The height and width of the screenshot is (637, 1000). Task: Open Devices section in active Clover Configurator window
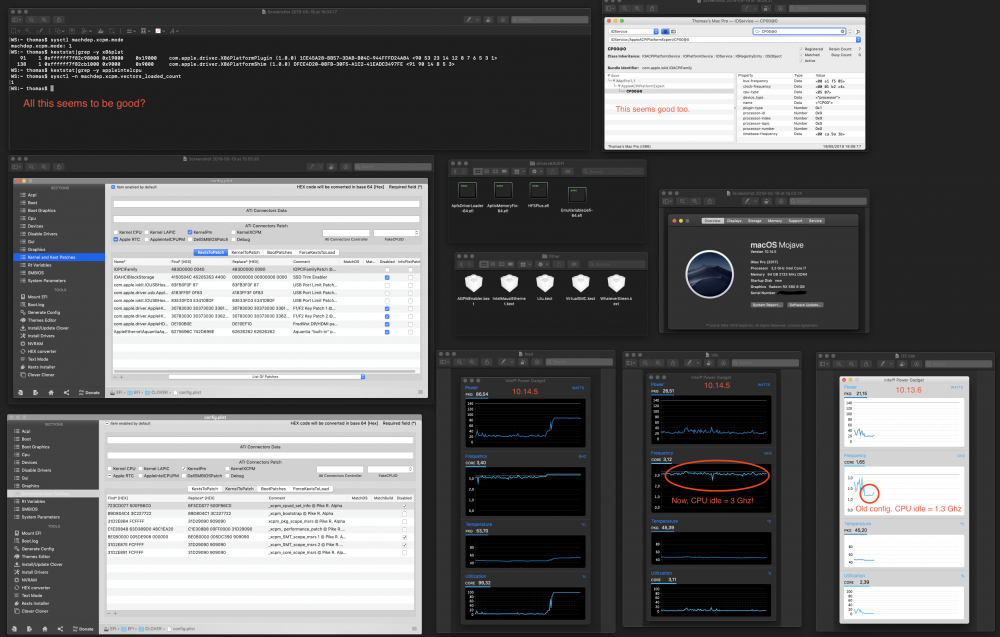[x=35, y=226]
